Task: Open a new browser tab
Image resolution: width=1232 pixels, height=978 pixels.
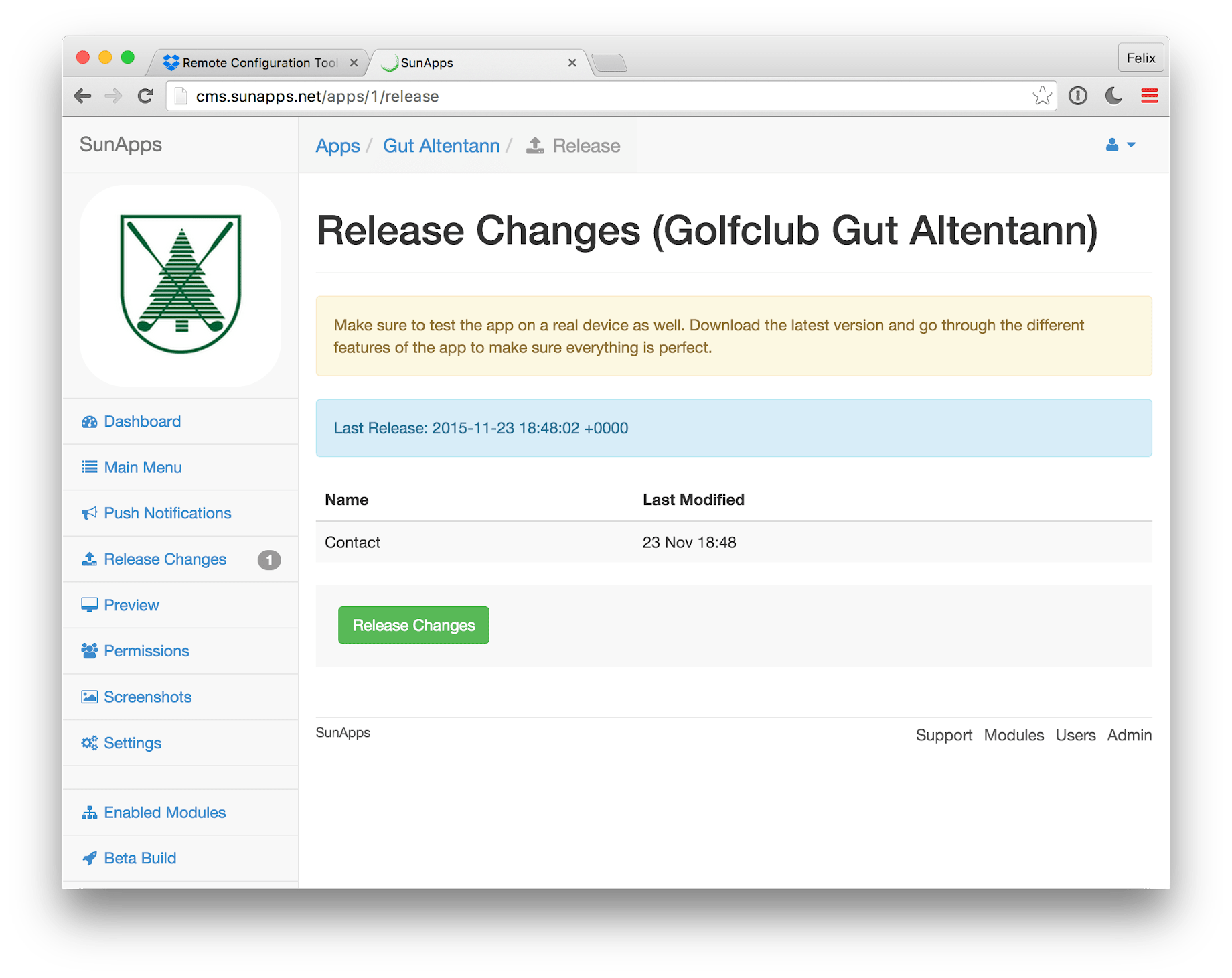Action: pos(610,63)
